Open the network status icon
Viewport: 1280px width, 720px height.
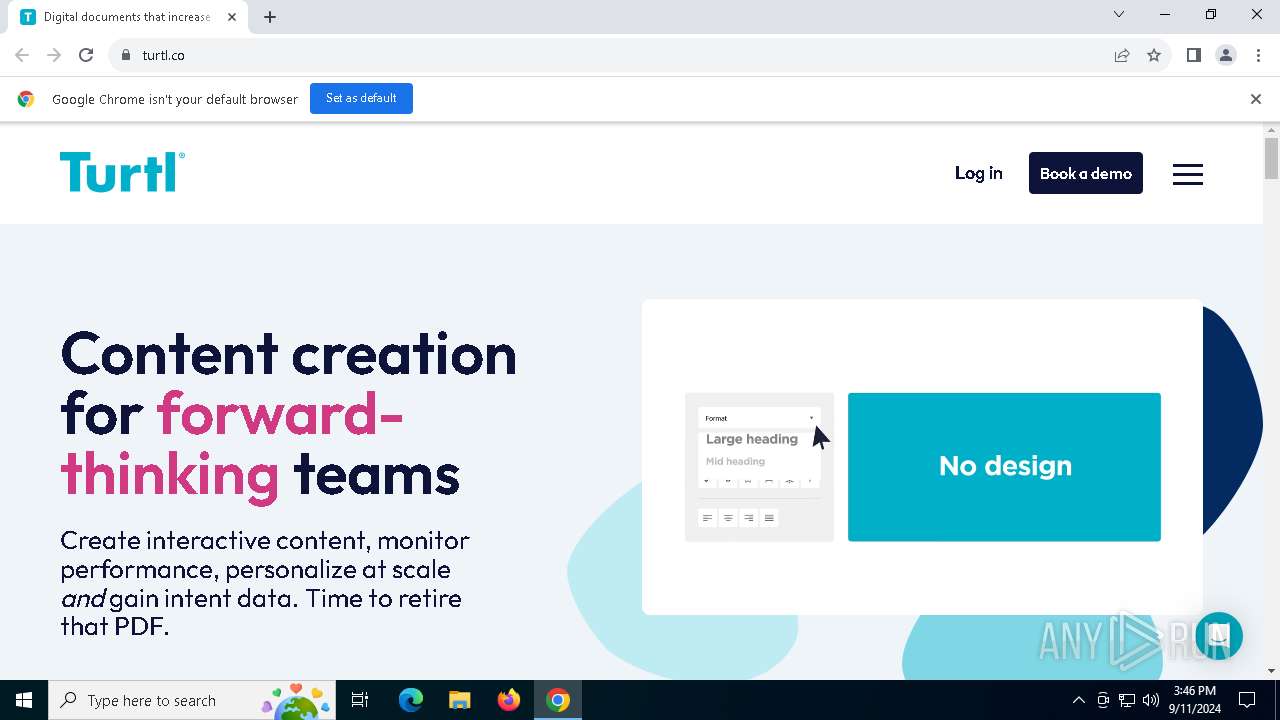point(1127,700)
